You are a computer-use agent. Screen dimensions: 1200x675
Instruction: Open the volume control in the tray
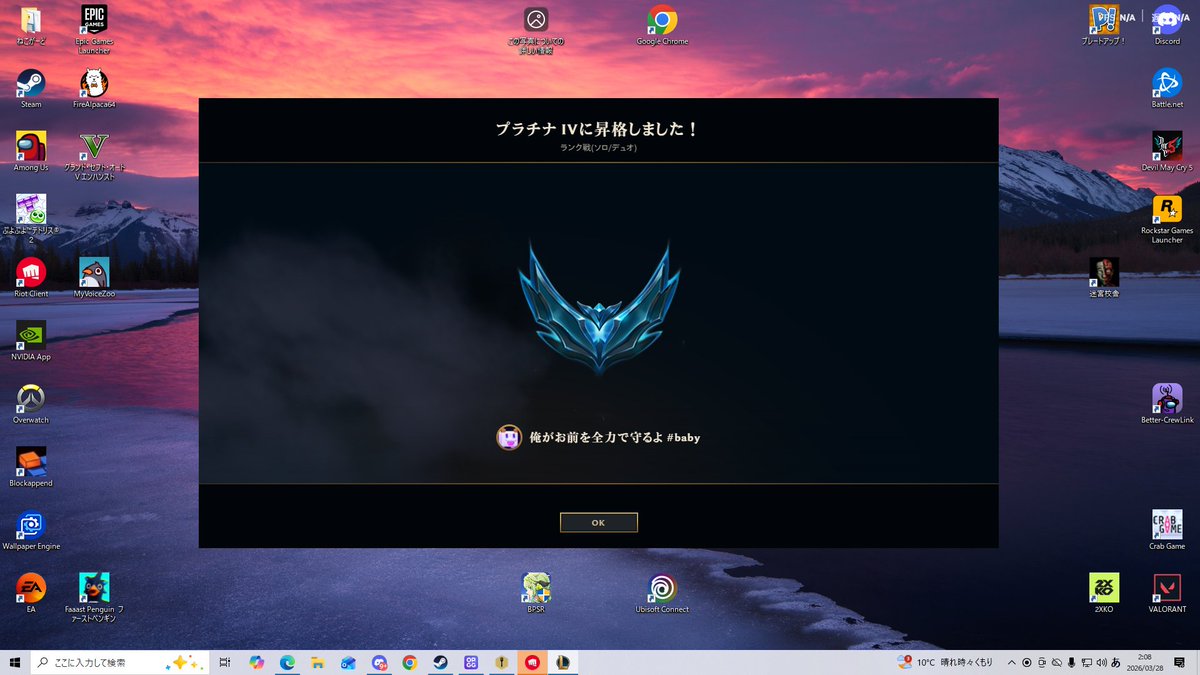[1103, 662]
